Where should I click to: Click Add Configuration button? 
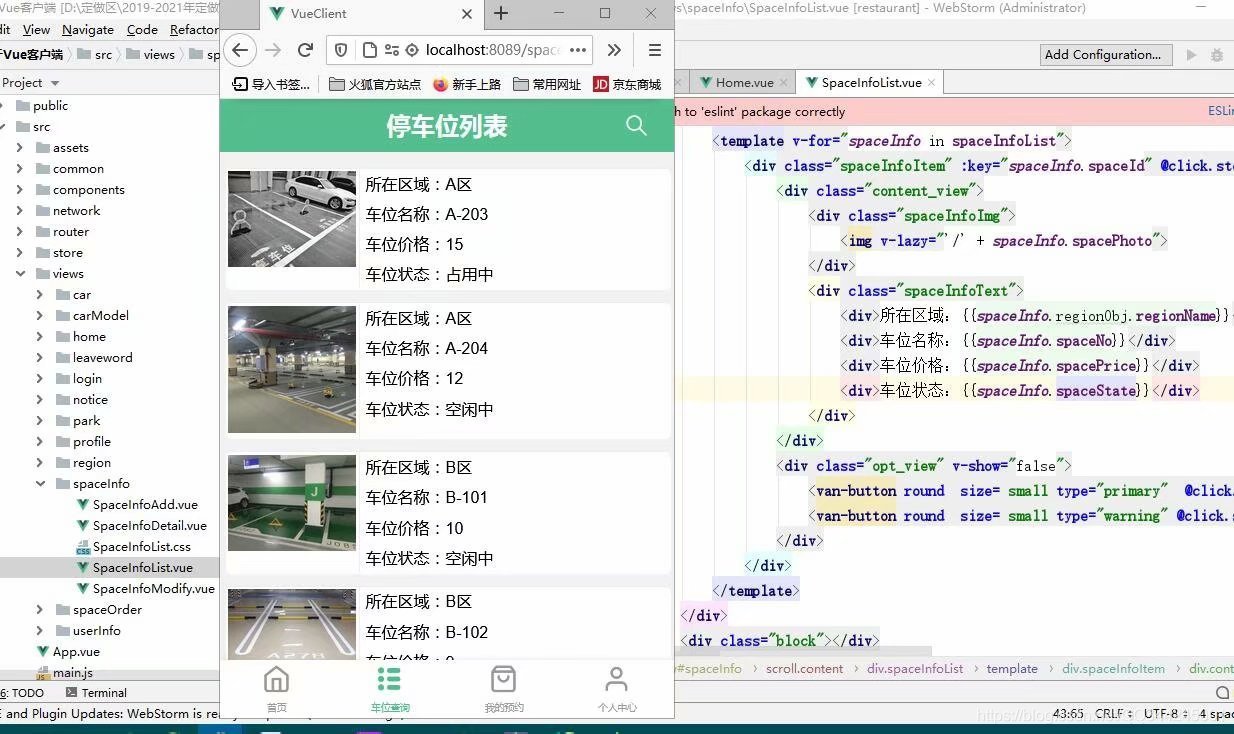tap(1103, 55)
